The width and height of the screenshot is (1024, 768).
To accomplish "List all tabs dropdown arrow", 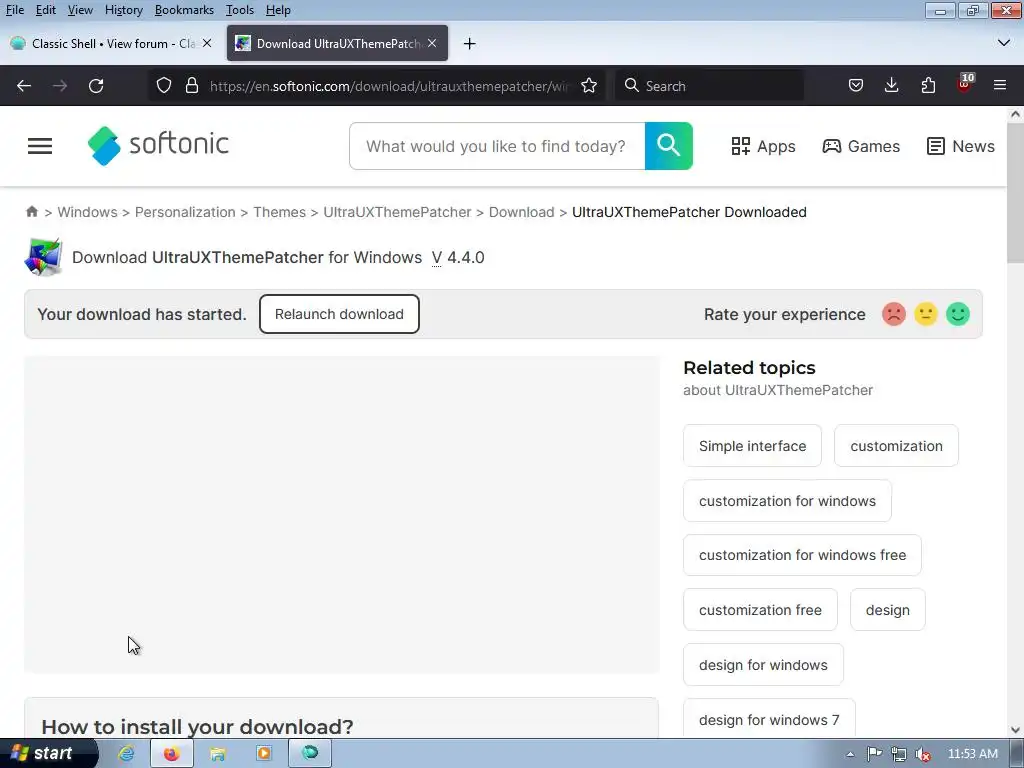I will [x=1004, y=43].
